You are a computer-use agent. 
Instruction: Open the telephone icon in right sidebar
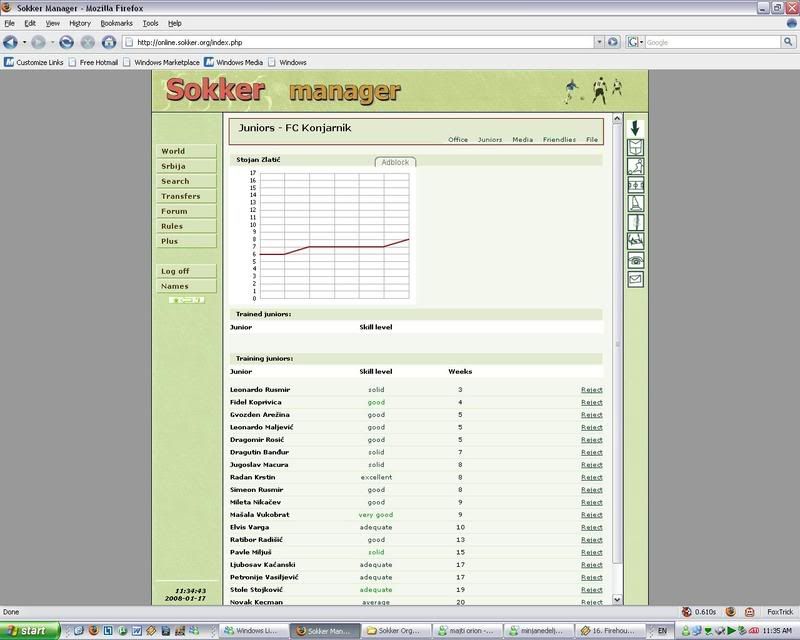point(635,260)
